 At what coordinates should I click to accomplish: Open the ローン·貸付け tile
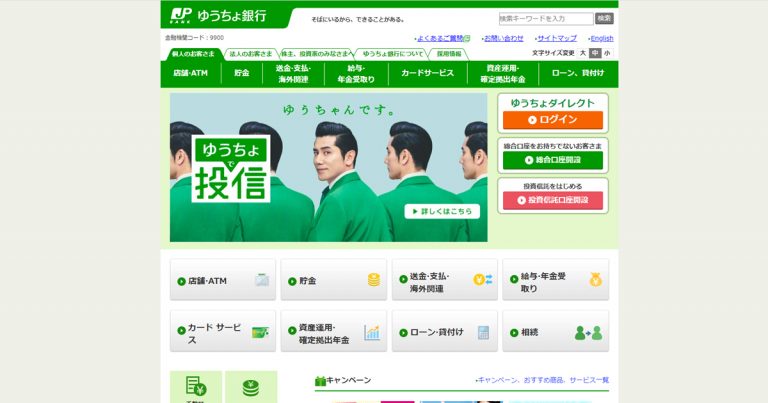(445, 331)
